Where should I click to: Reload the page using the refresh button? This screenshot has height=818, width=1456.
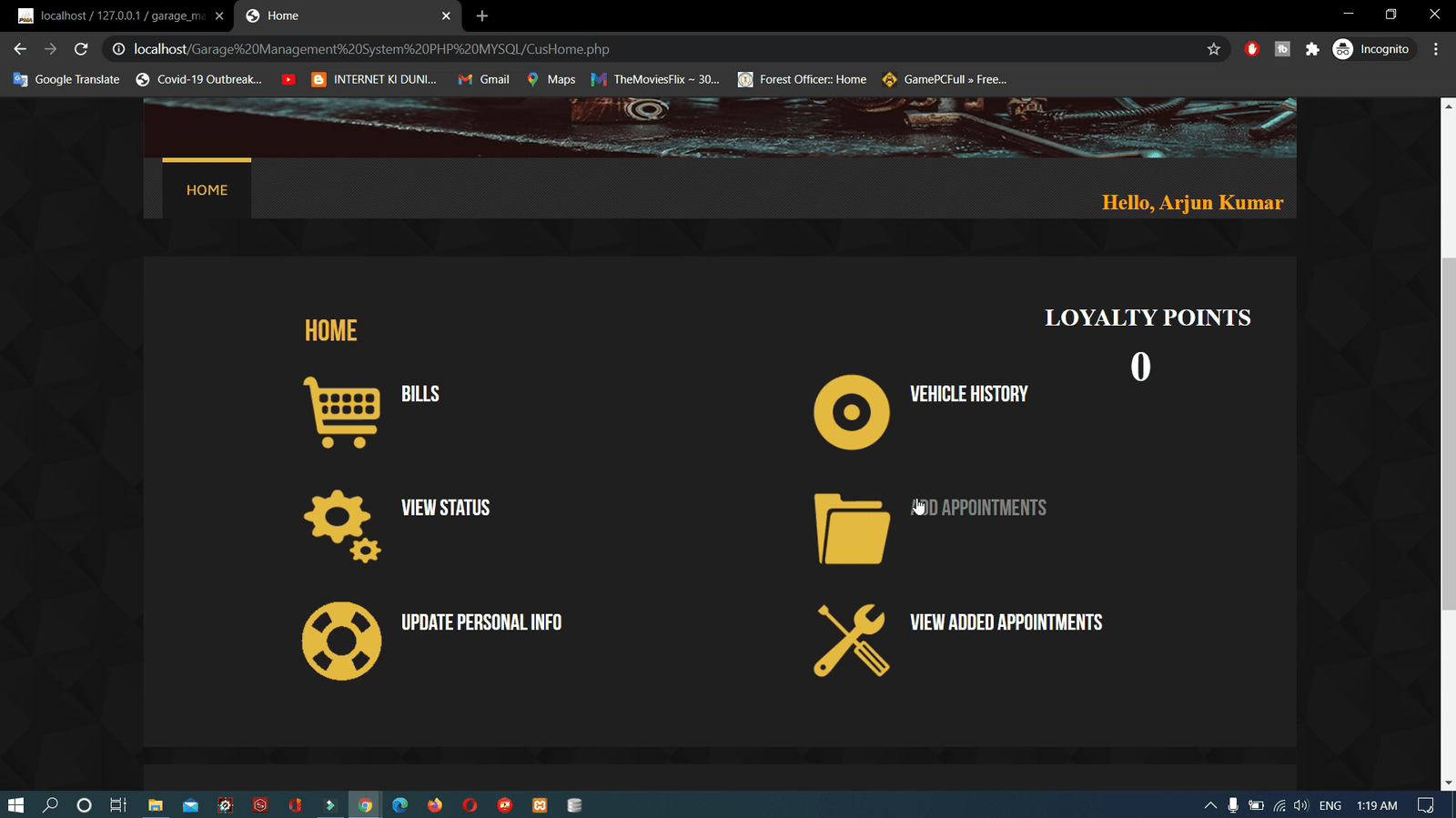pyautogui.click(x=81, y=49)
